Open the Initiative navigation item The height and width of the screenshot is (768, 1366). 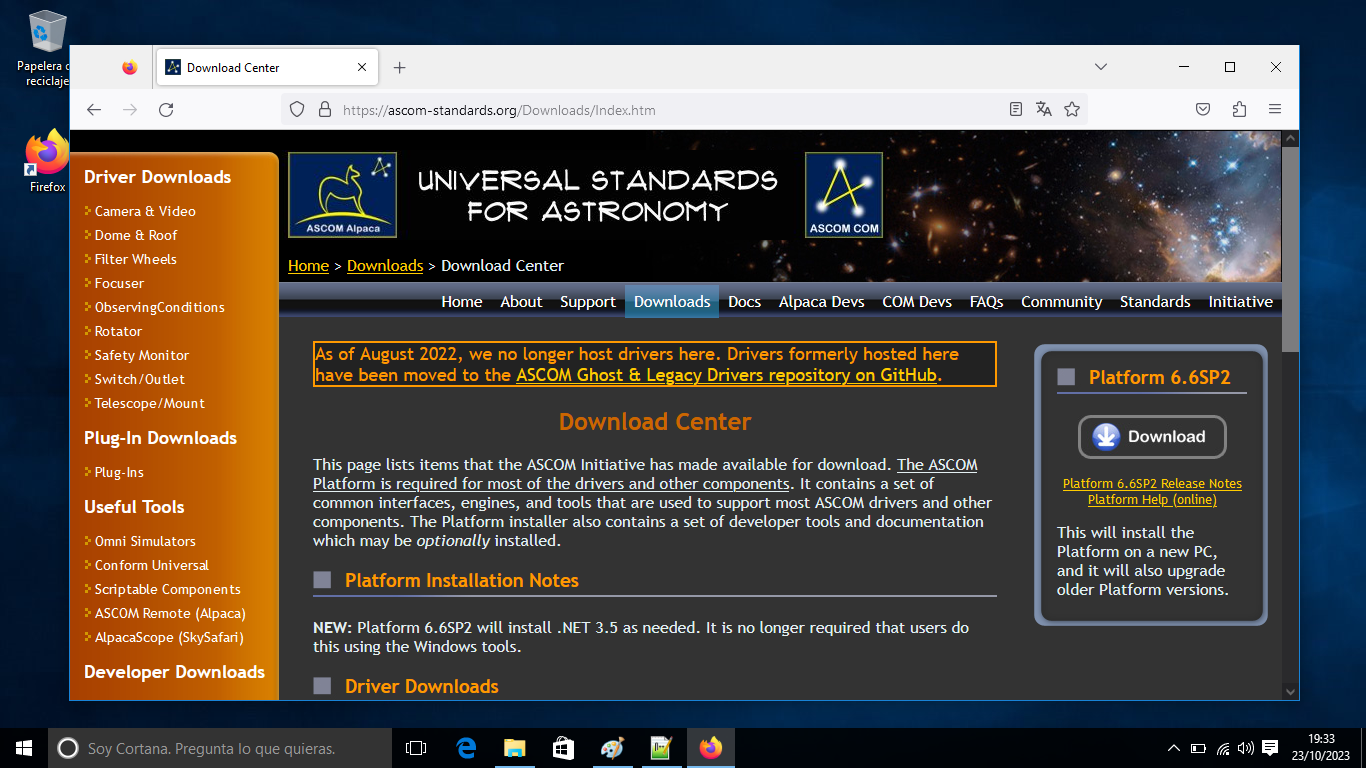1240,302
